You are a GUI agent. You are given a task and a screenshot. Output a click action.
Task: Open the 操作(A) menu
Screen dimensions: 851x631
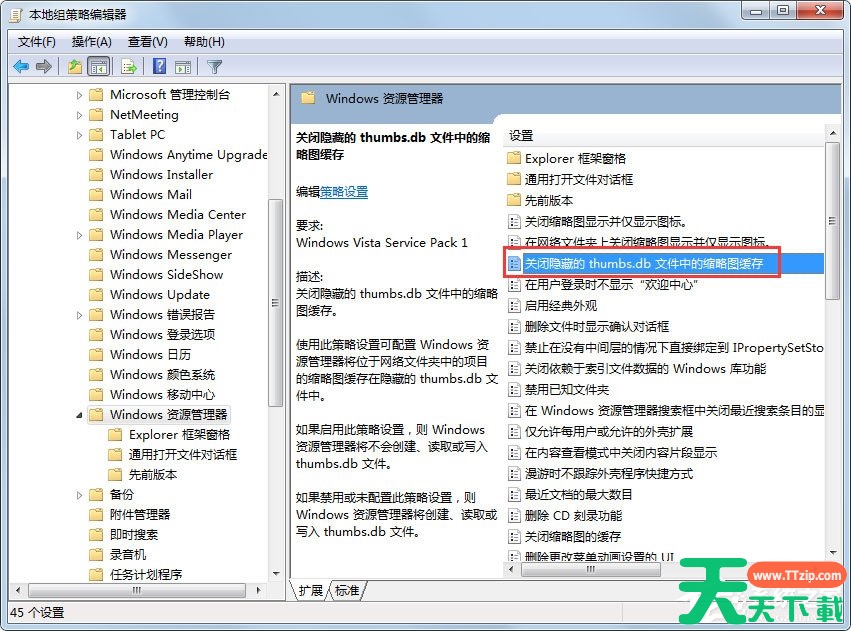pyautogui.click(x=92, y=42)
